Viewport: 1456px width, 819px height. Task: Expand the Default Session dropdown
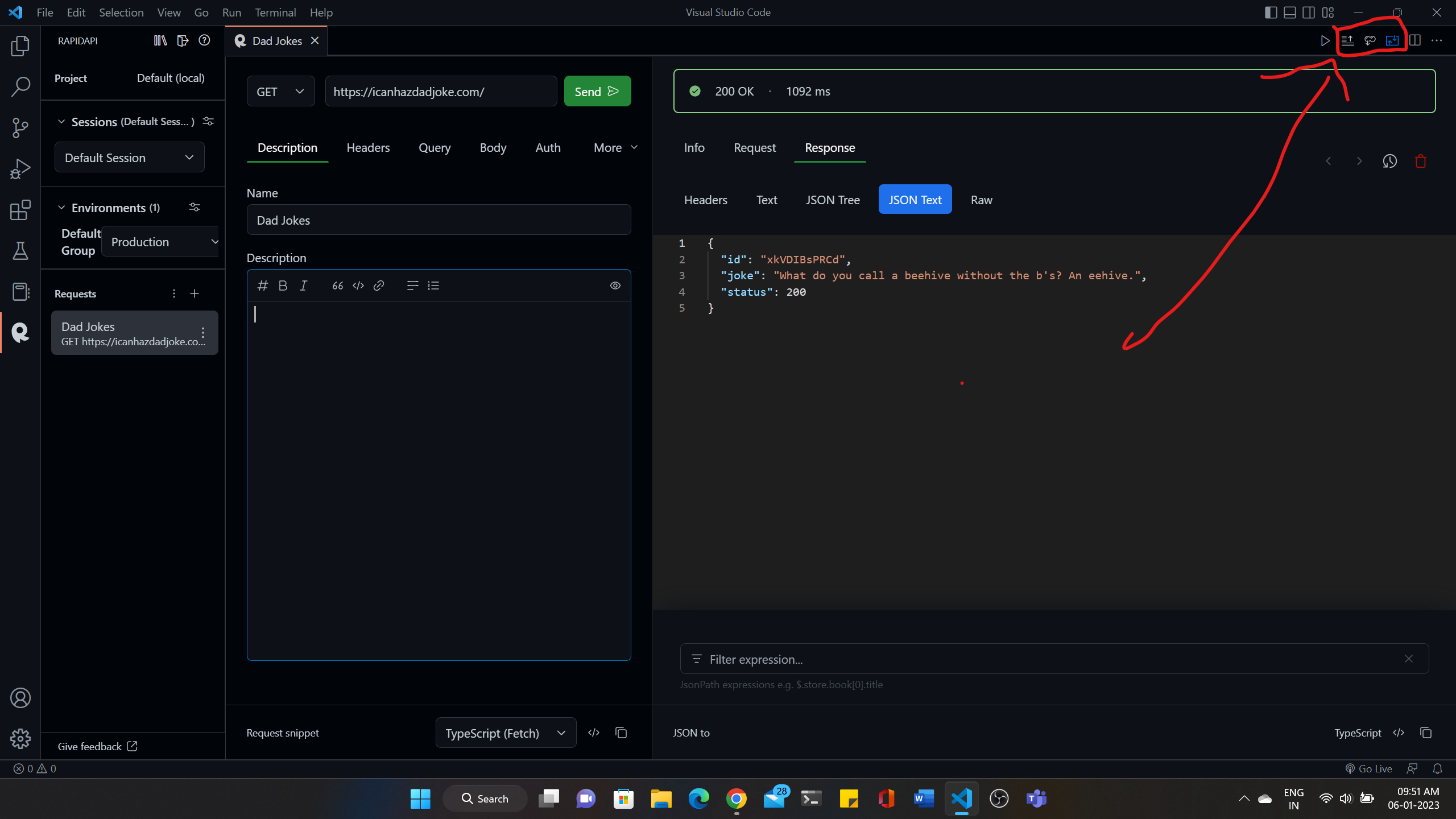click(130, 158)
